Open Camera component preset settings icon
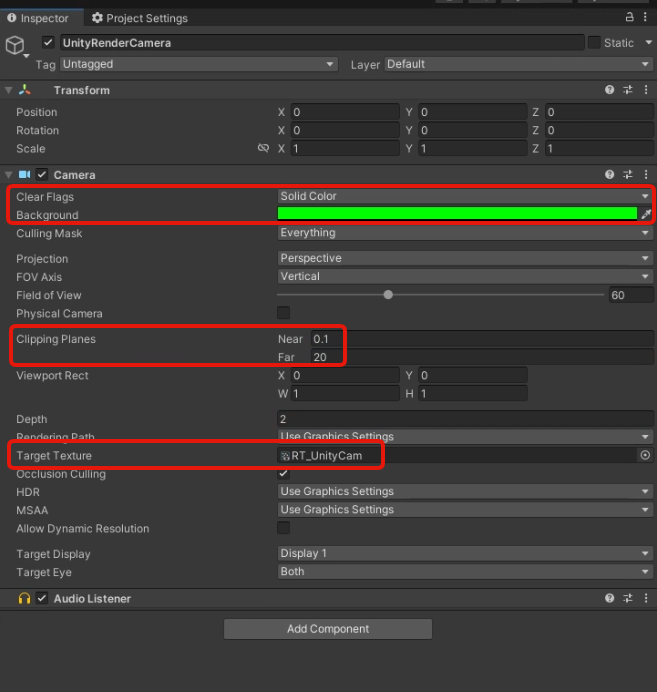Image resolution: width=657 pixels, height=692 pixels. click(628, 174)
